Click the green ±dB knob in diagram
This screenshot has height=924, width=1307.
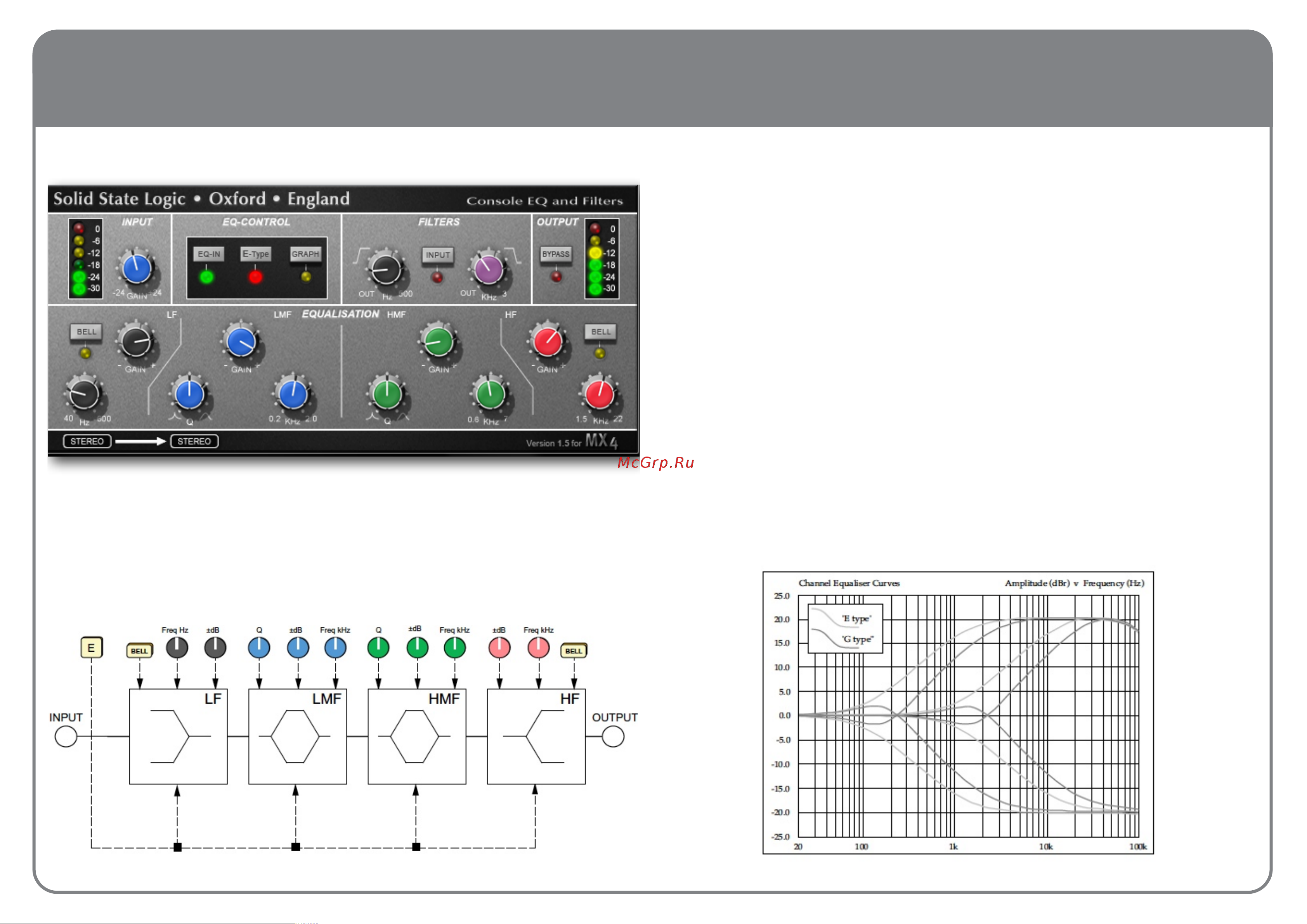(417, 647)
